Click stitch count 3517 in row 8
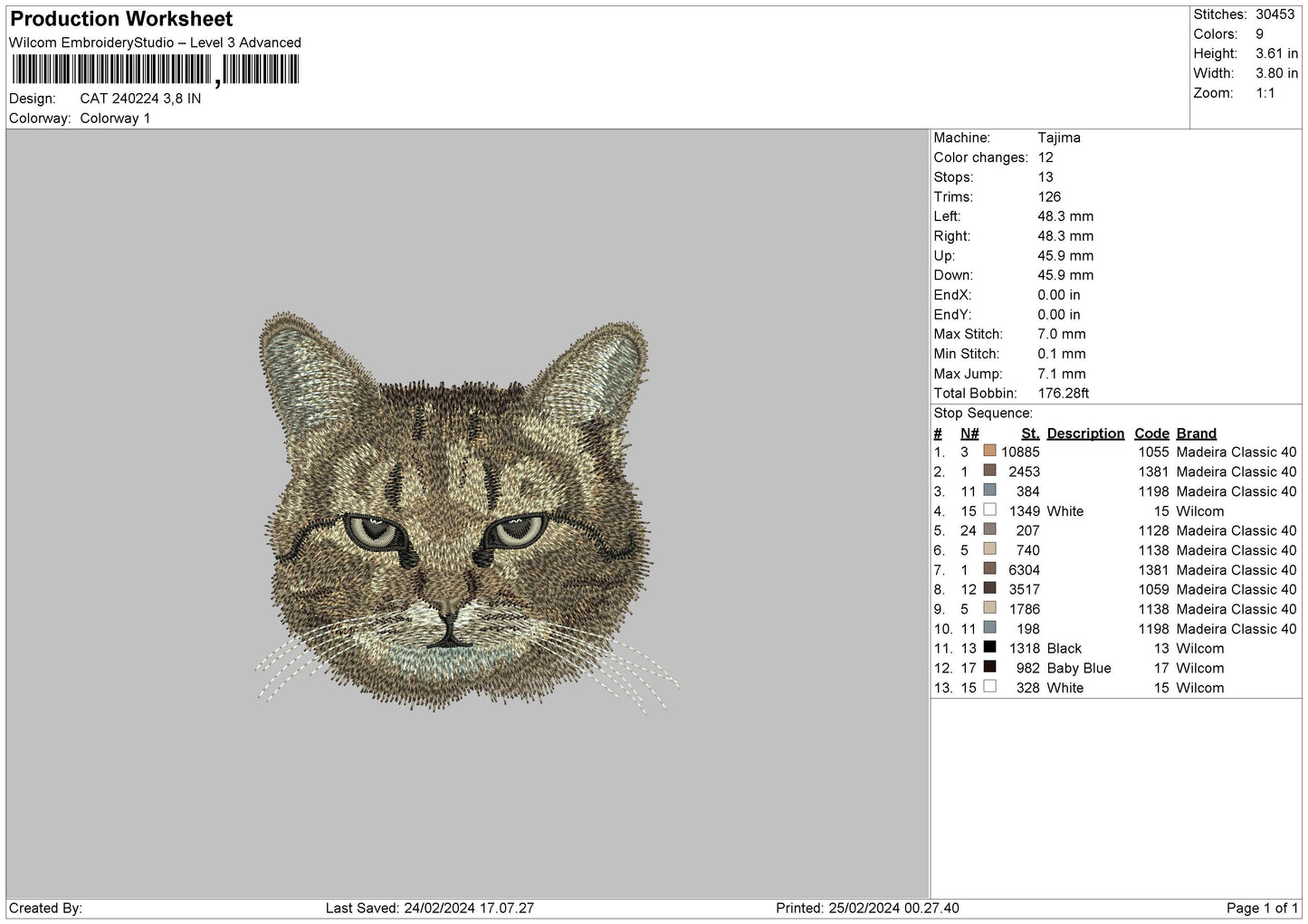This screenshot has width=1308, height=924. coord(1025,590)
